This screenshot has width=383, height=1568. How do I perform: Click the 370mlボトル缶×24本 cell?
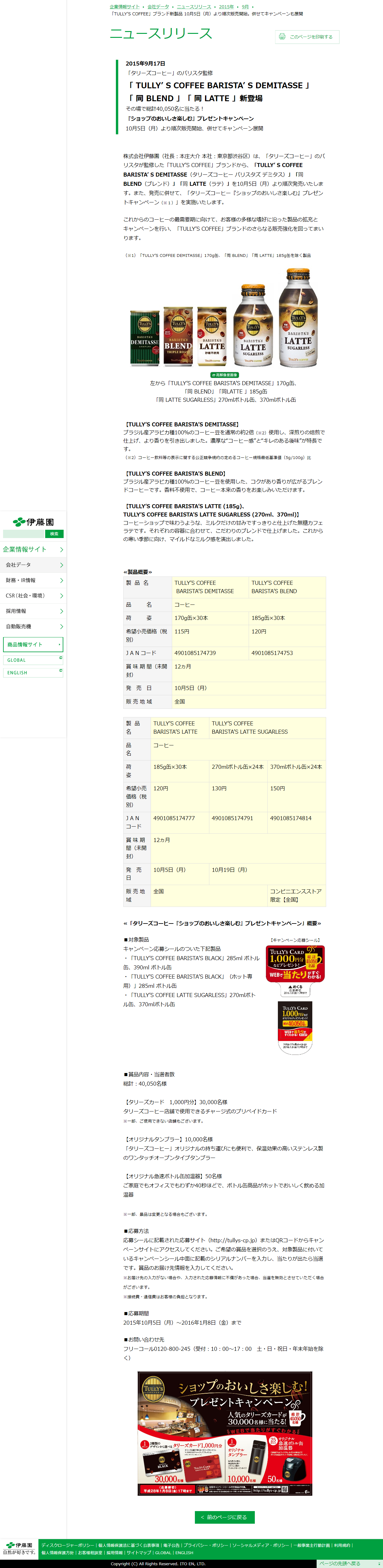297,771
